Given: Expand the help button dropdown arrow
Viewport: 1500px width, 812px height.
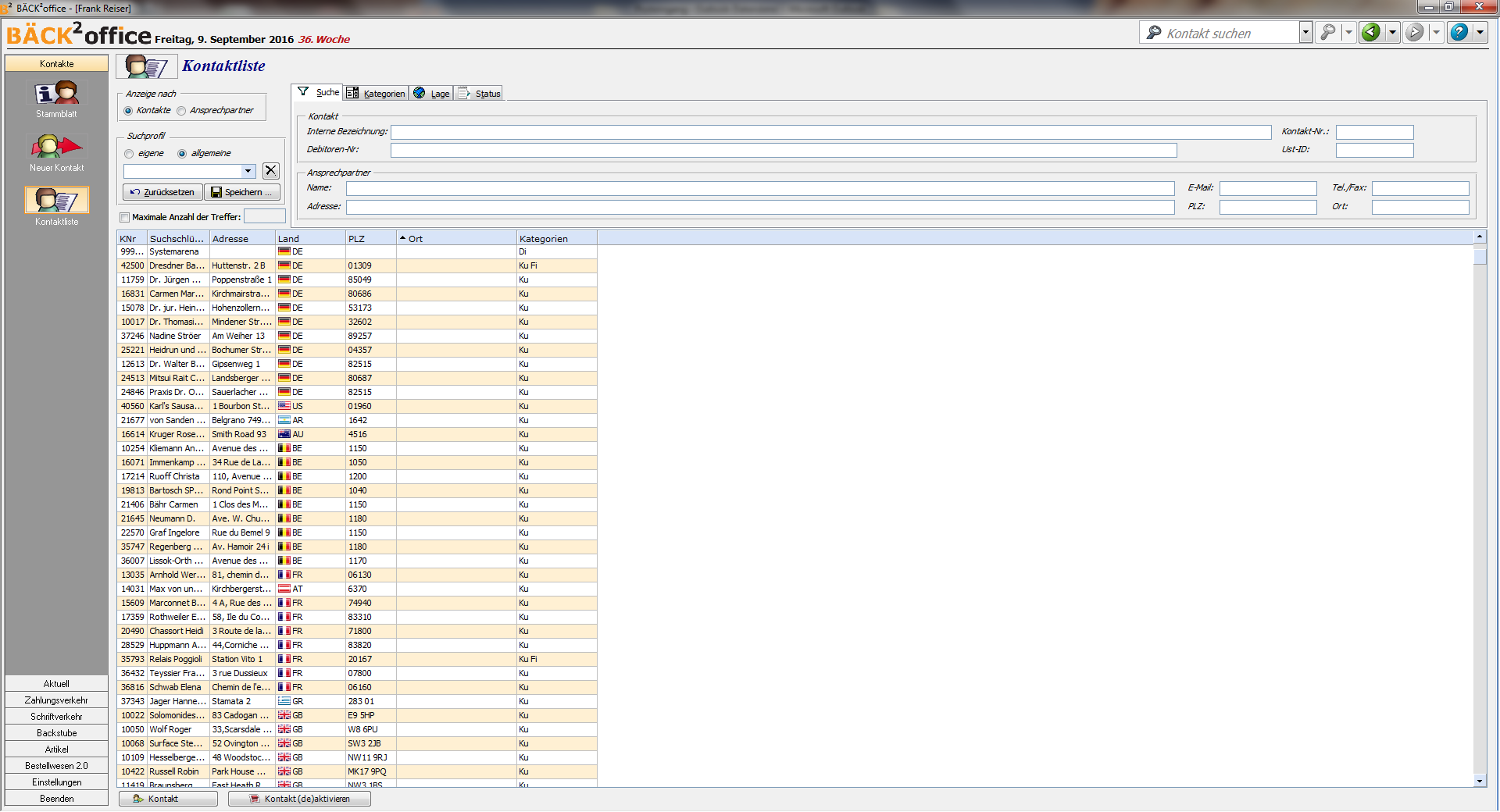Looking at the screenshot, I should (1480, 33).
